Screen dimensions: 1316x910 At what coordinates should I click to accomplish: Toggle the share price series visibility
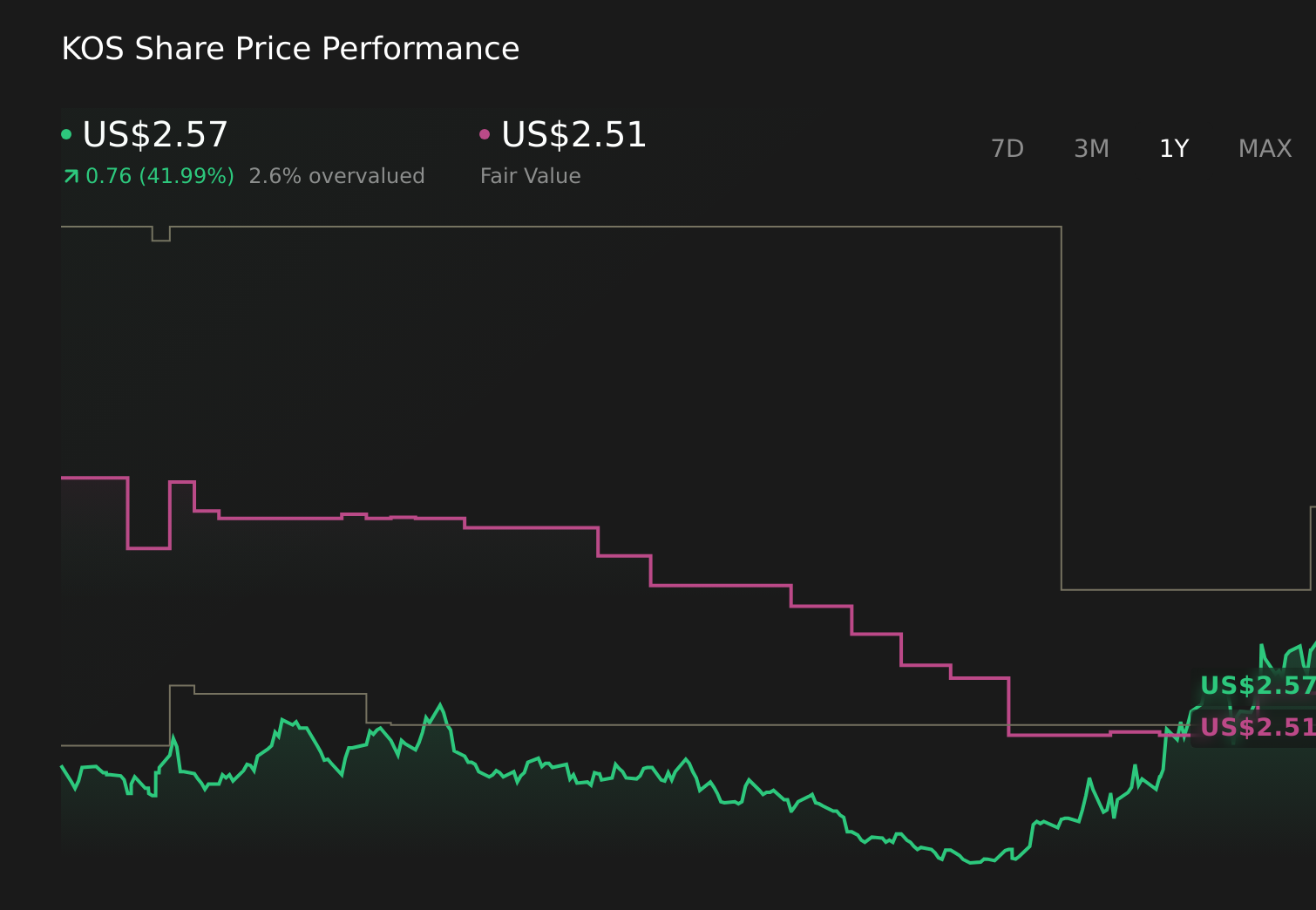(154, 135)
